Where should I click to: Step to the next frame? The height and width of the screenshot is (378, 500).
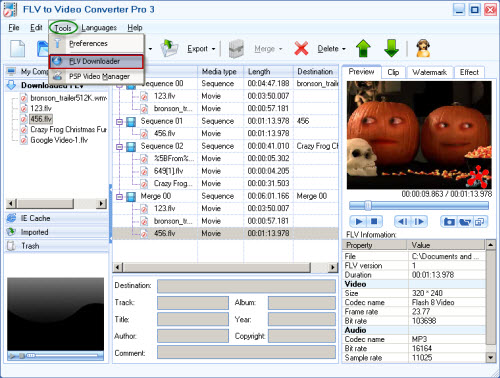click(419, 222)
